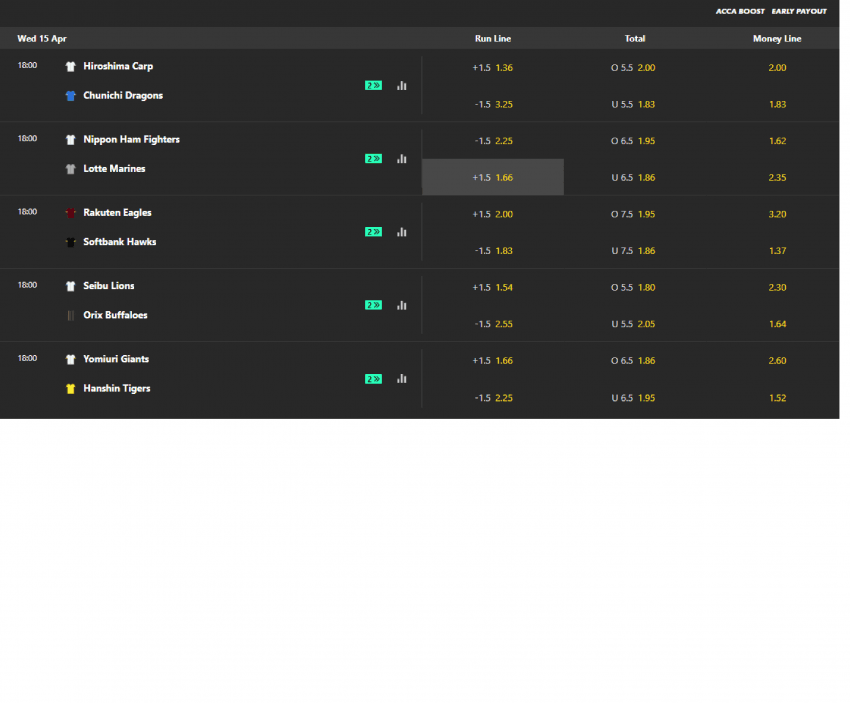Select Under 6.5 total for Giants-Tigers game
This screenshot has width=850, height=703.
point(634,398)
